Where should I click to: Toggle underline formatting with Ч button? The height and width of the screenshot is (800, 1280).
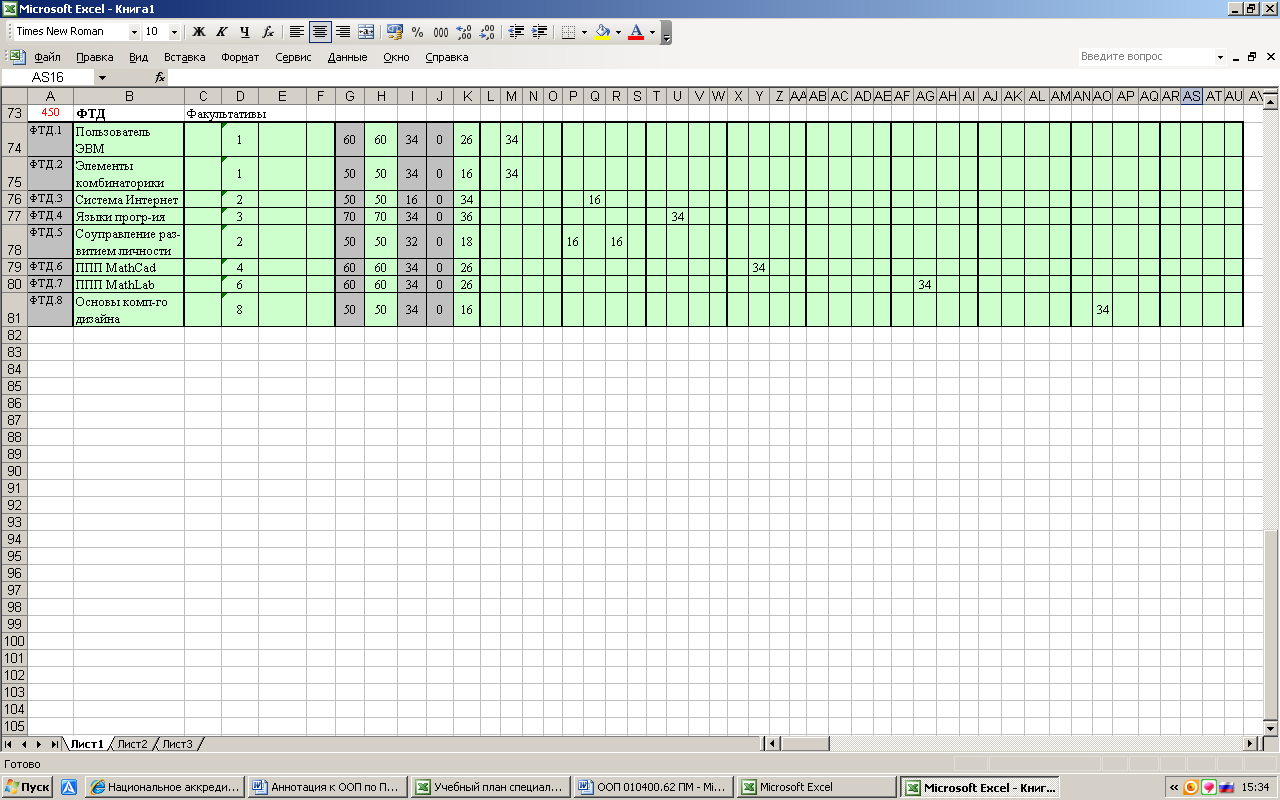click(244, 32)
